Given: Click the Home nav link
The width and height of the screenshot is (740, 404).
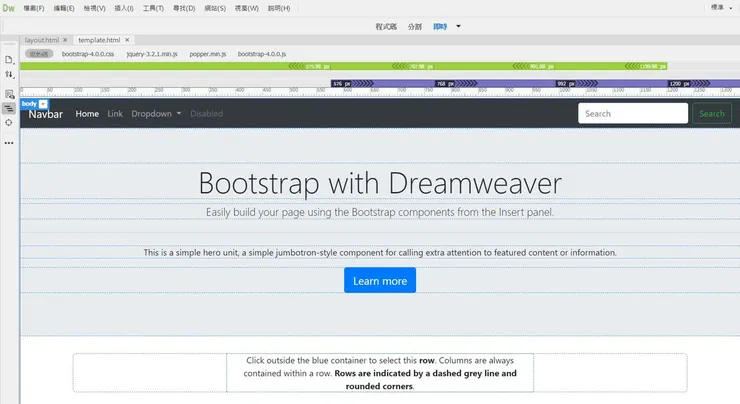Looking at the screenshot, I should pos(87,114).
